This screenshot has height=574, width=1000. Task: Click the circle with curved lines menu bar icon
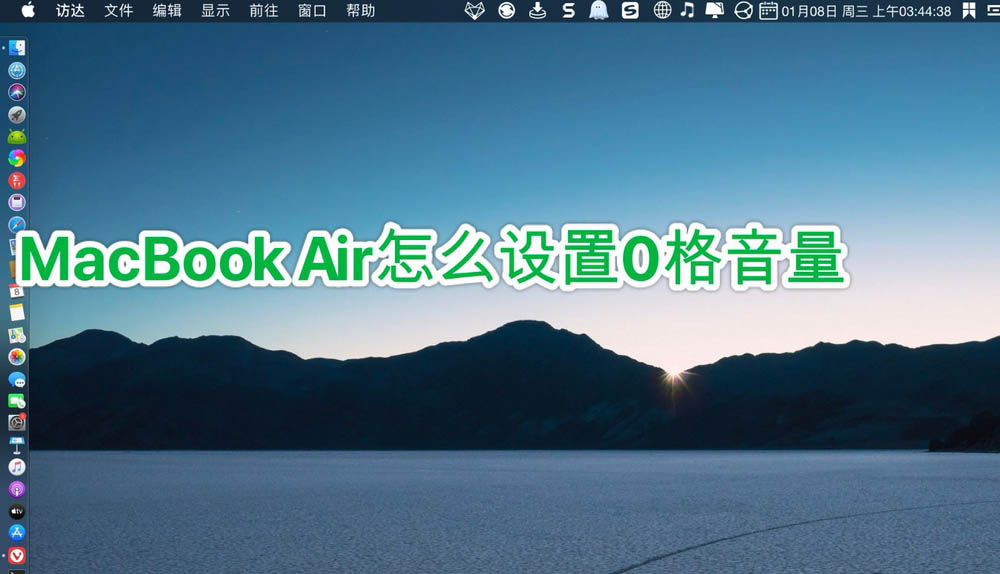tap(744, 10)
